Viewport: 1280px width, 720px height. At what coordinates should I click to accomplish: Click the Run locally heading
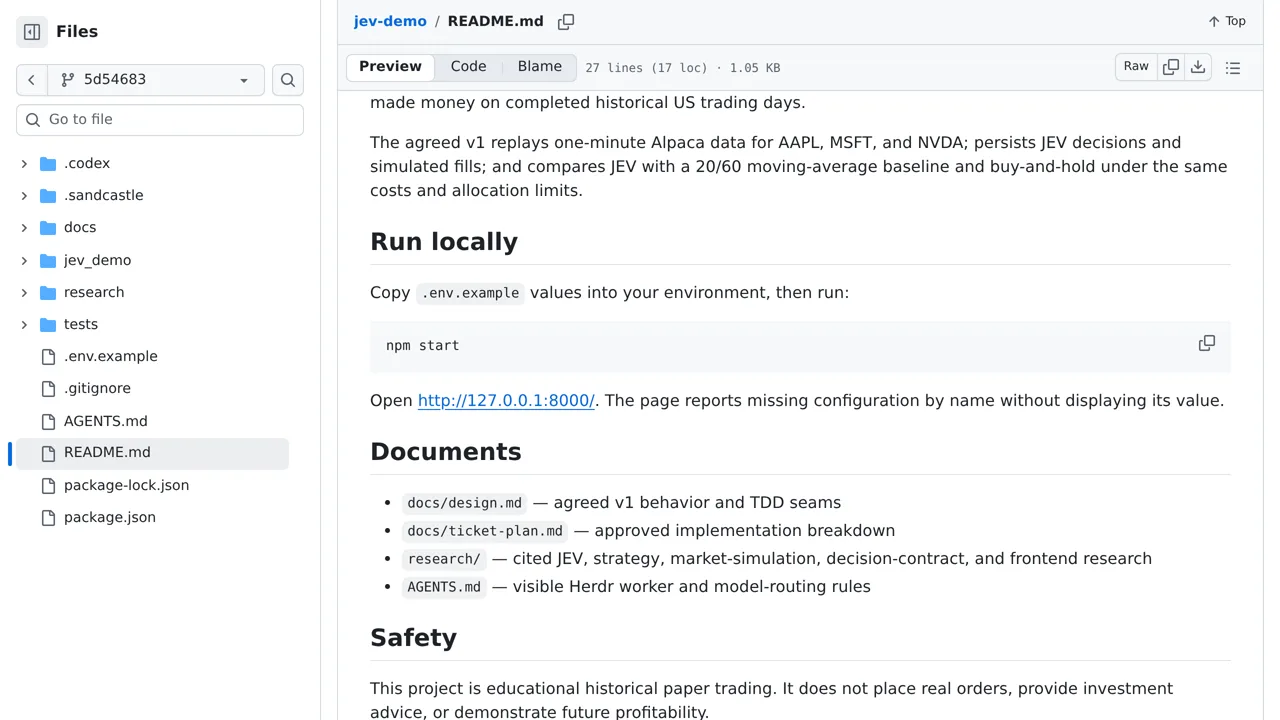pyautogui.click(x=444, y=242)
